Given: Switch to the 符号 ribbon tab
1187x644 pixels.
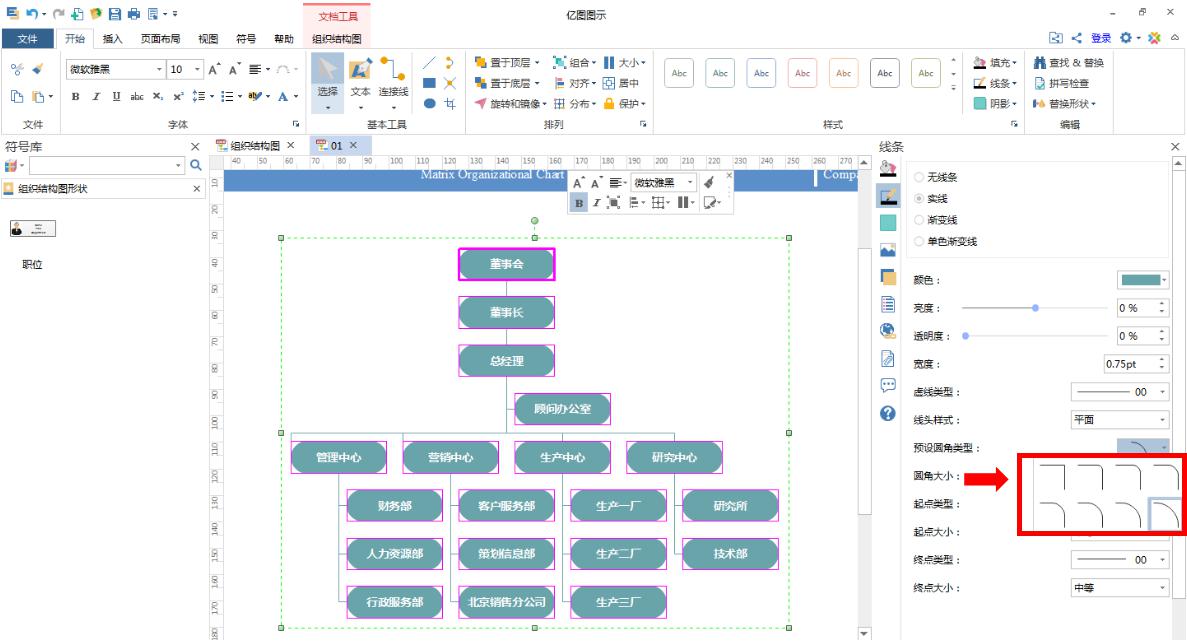Looking at the screenshot, I should pos(246,39).
